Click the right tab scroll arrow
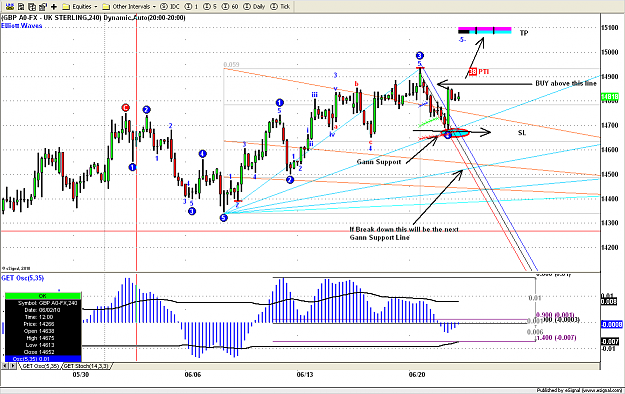The image size is (625, 394). click(13, 366)
